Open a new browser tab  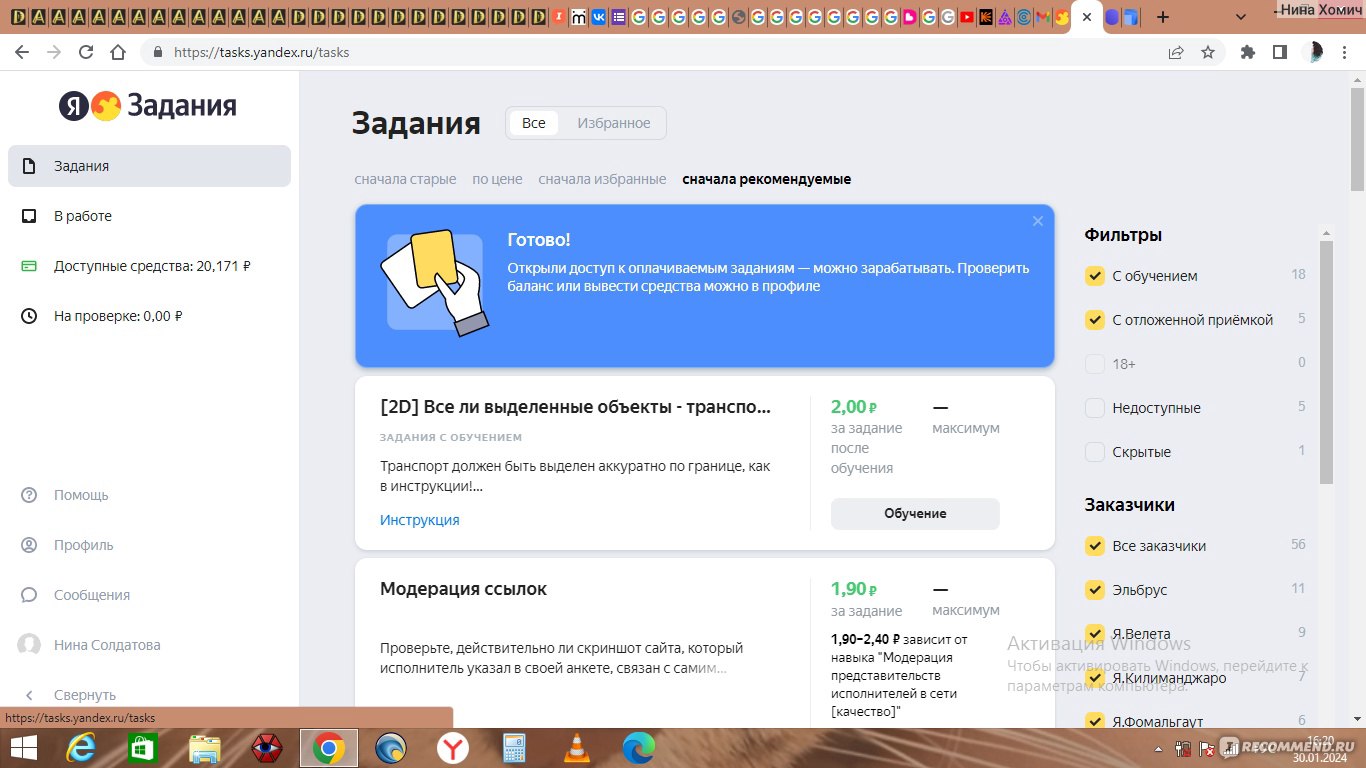pos(1162,17)
